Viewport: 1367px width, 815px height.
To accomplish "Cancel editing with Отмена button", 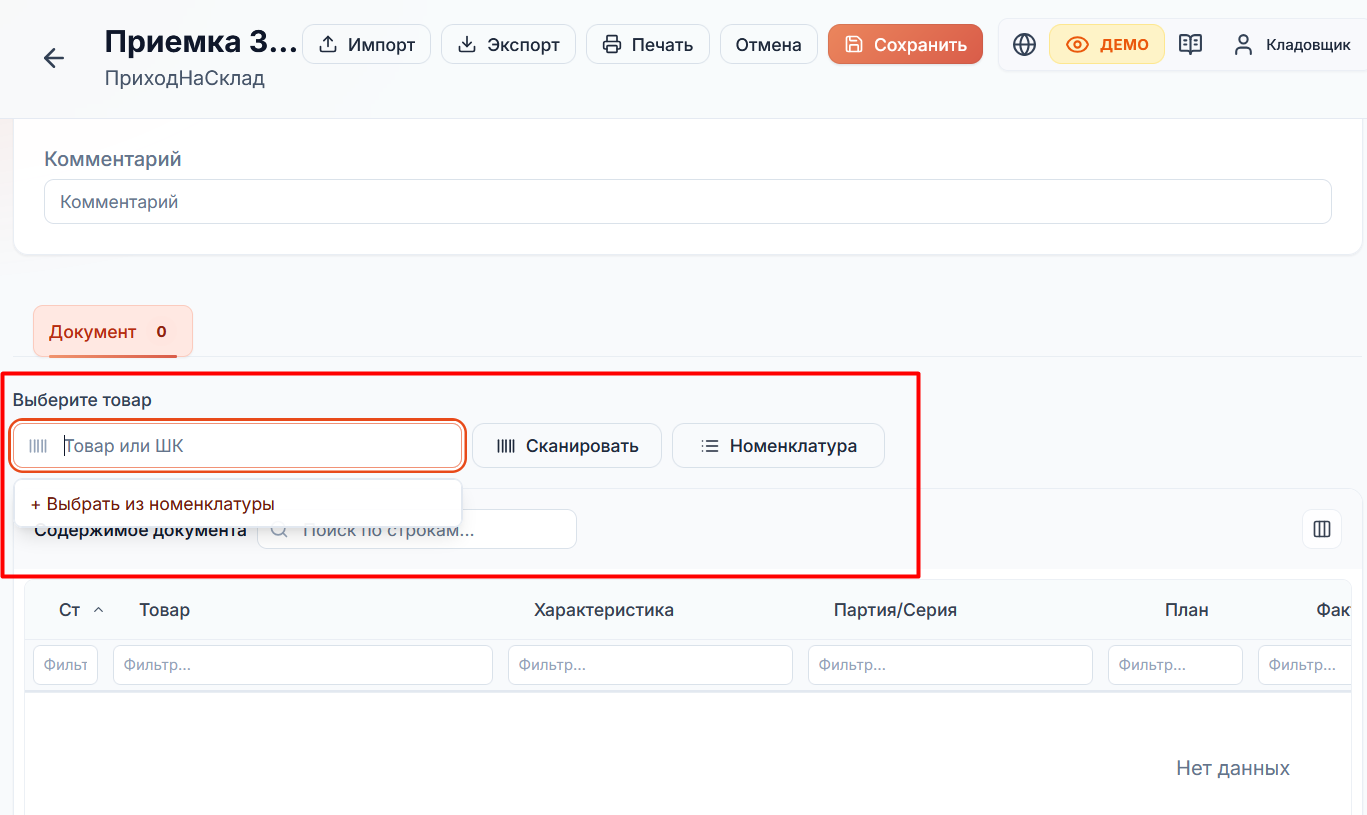I will 769,44.
